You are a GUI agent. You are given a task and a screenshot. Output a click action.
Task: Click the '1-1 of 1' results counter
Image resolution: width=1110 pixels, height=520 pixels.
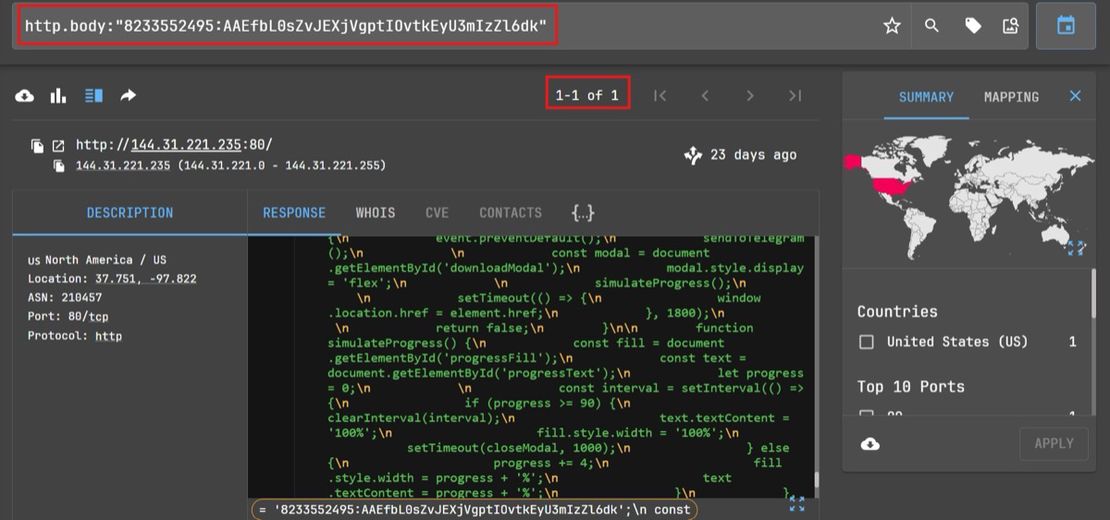(x=587, y=96)
